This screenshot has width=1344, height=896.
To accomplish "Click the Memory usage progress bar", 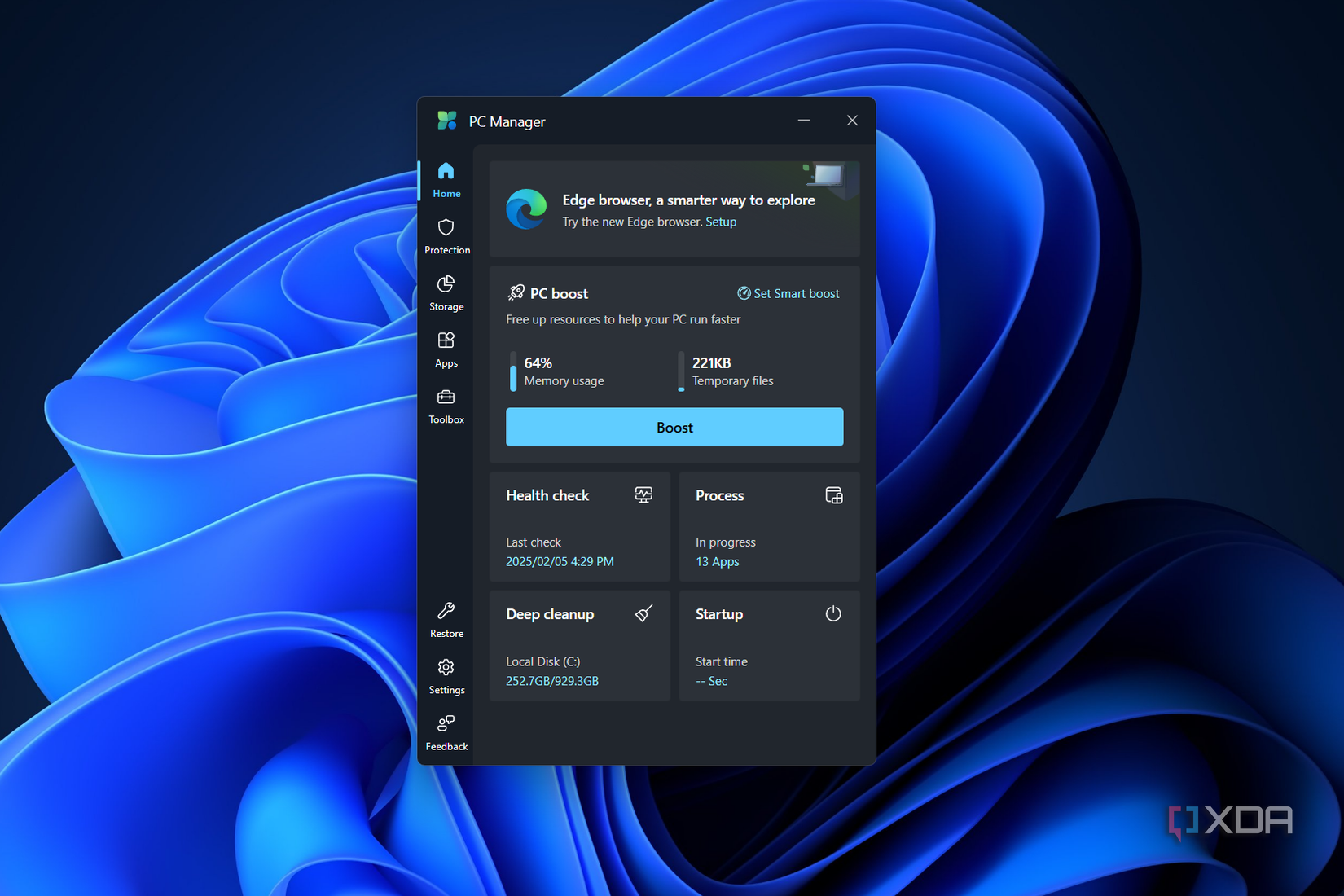I will tap(512, 372).
